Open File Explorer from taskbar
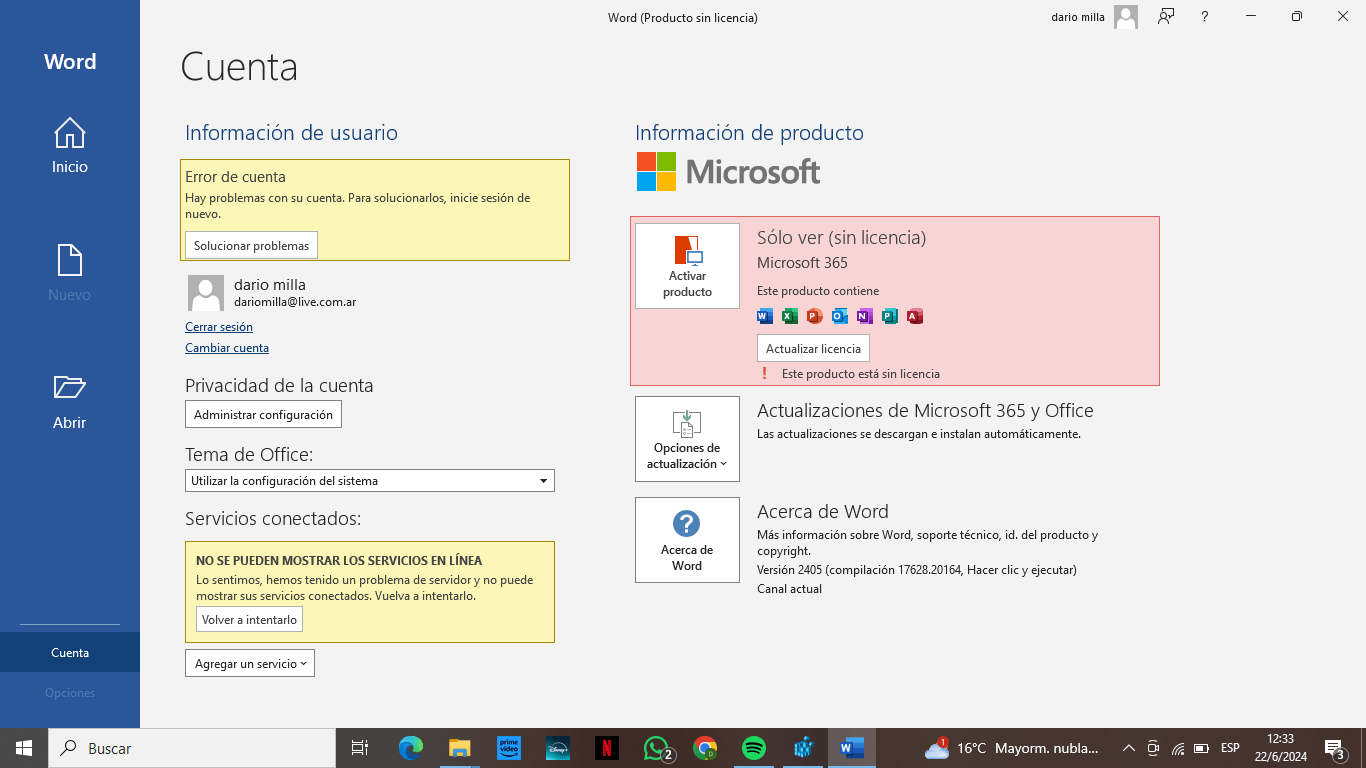The width and height of the screenshot is (1366, 768). tap(459, 748)
